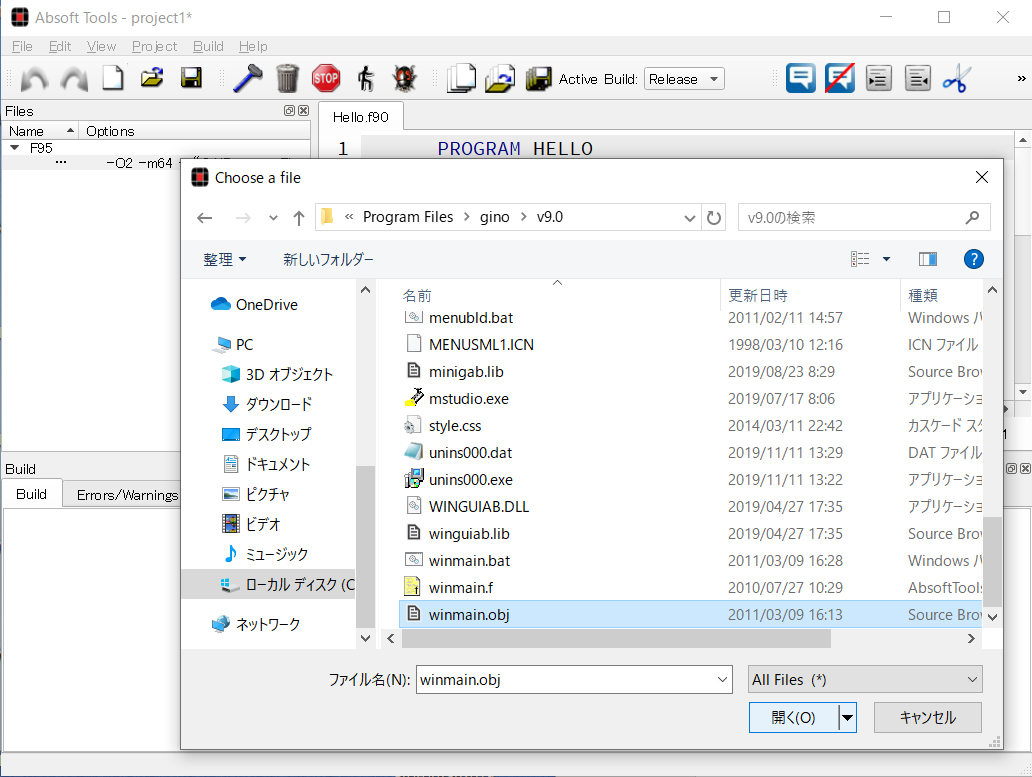The height and width of the screenshot is (777, 1032).
Task: Click the arrow beside 開く button
Action: click(x=848, y=717)
